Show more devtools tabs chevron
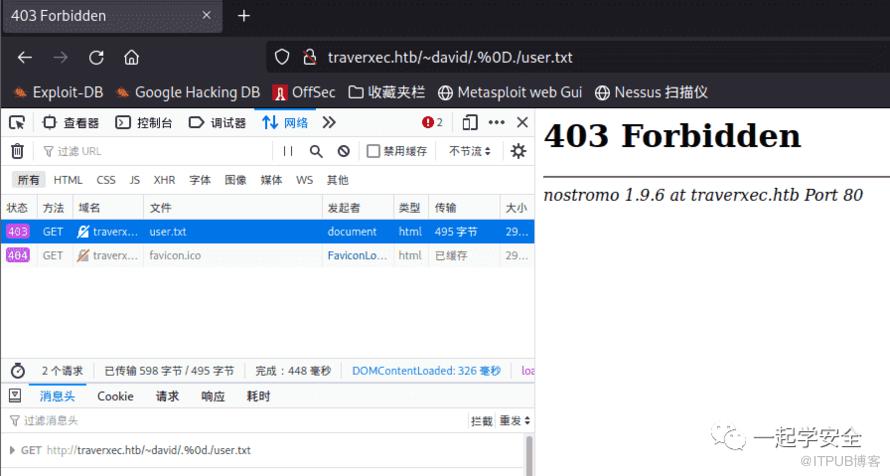Screen dimensions: 890x476 (329, 123)
